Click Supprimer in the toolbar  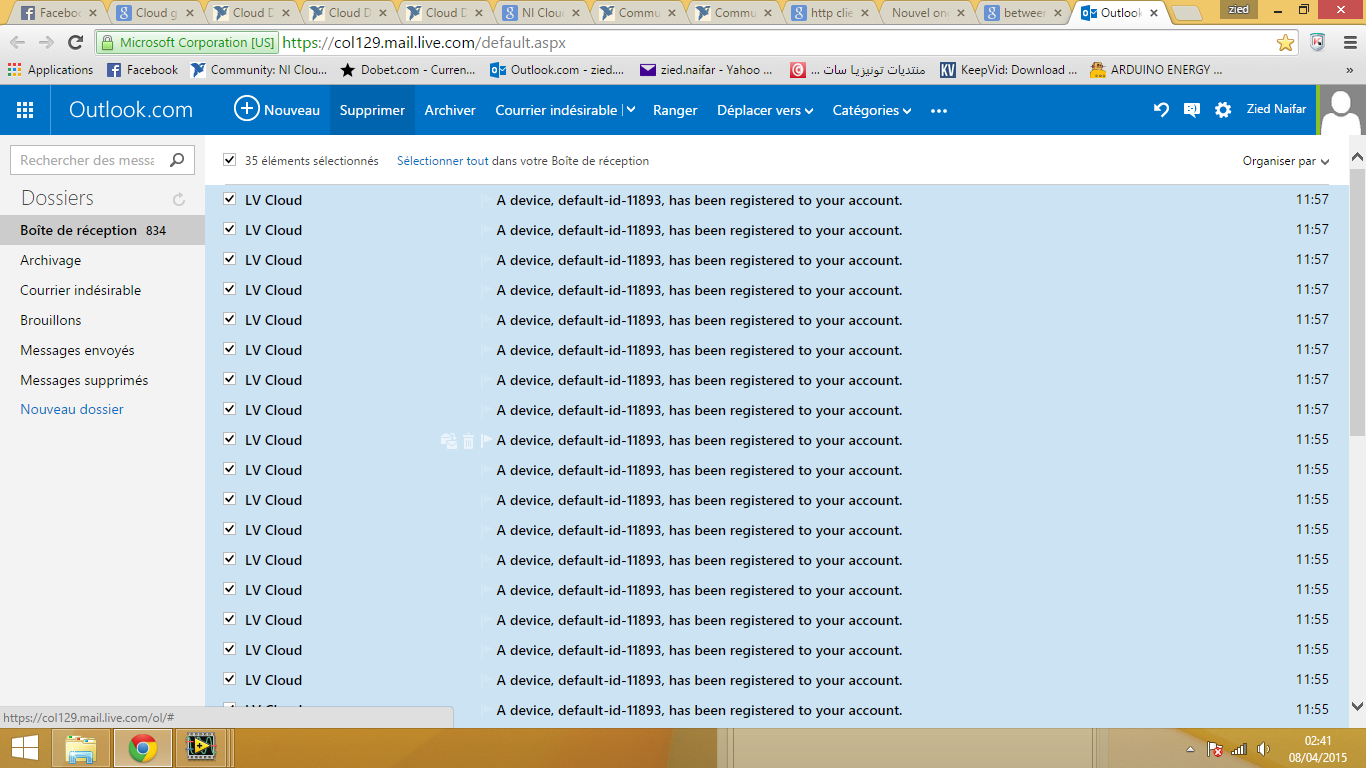tap(372, 110)
